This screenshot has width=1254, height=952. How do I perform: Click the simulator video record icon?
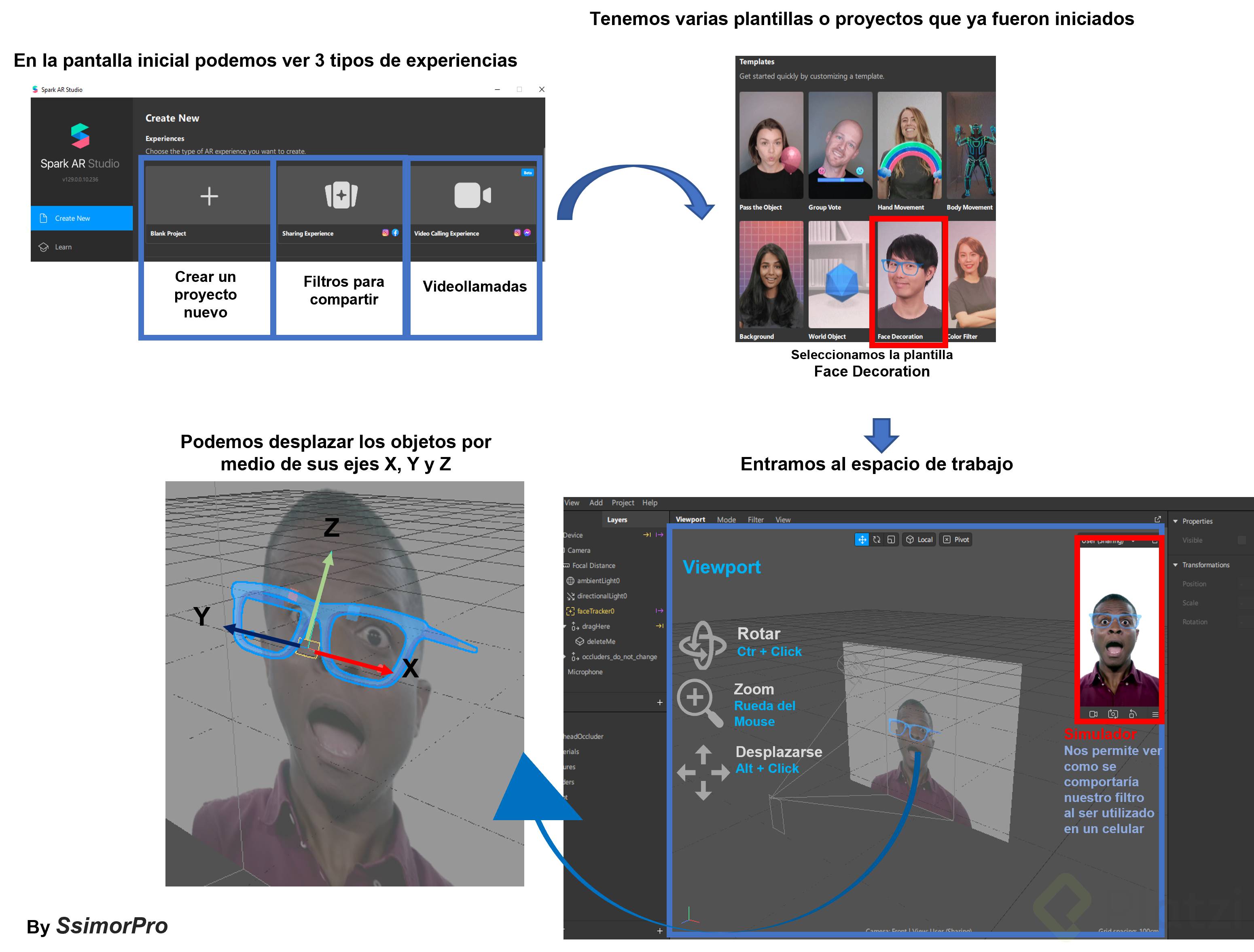tap(1093, 714)
